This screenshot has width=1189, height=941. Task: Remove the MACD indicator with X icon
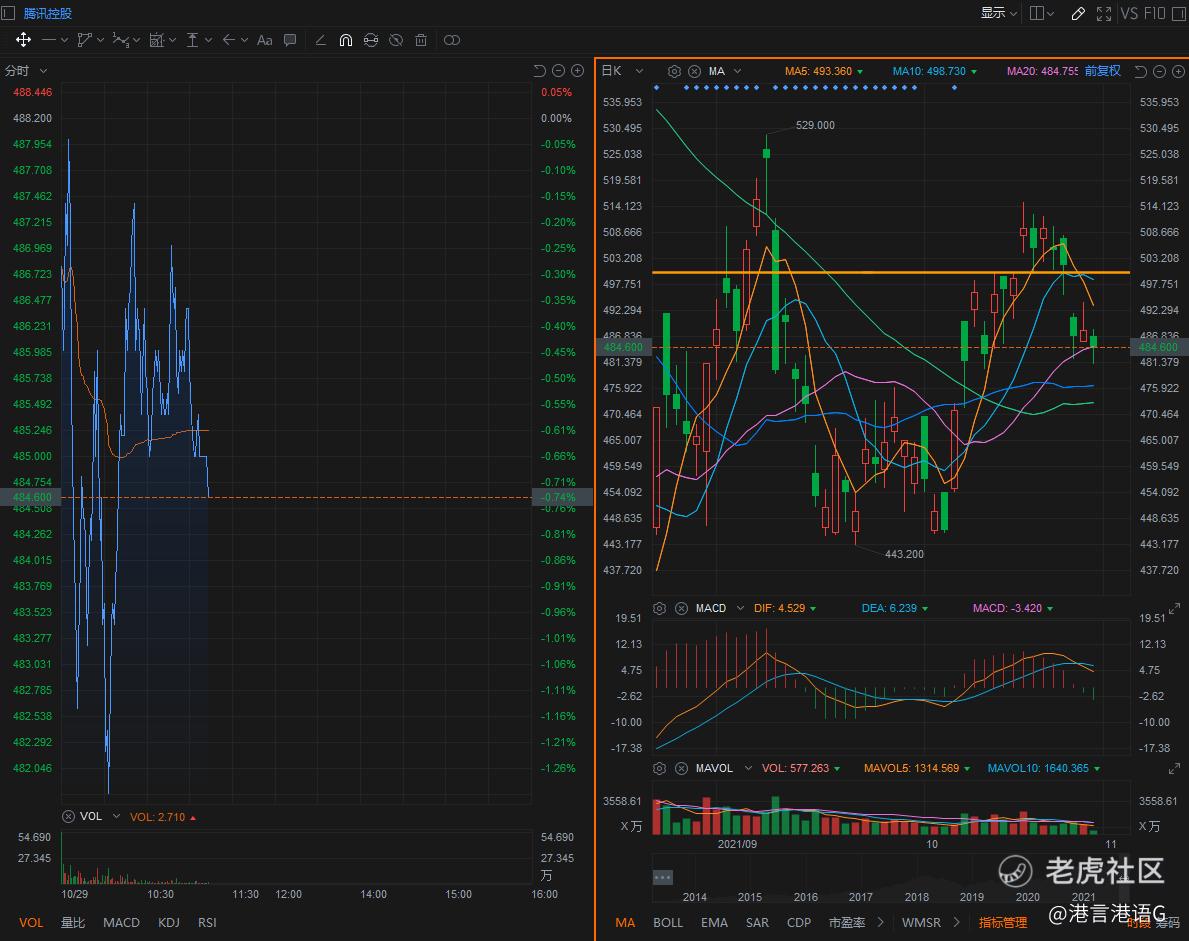pos(681,608)
